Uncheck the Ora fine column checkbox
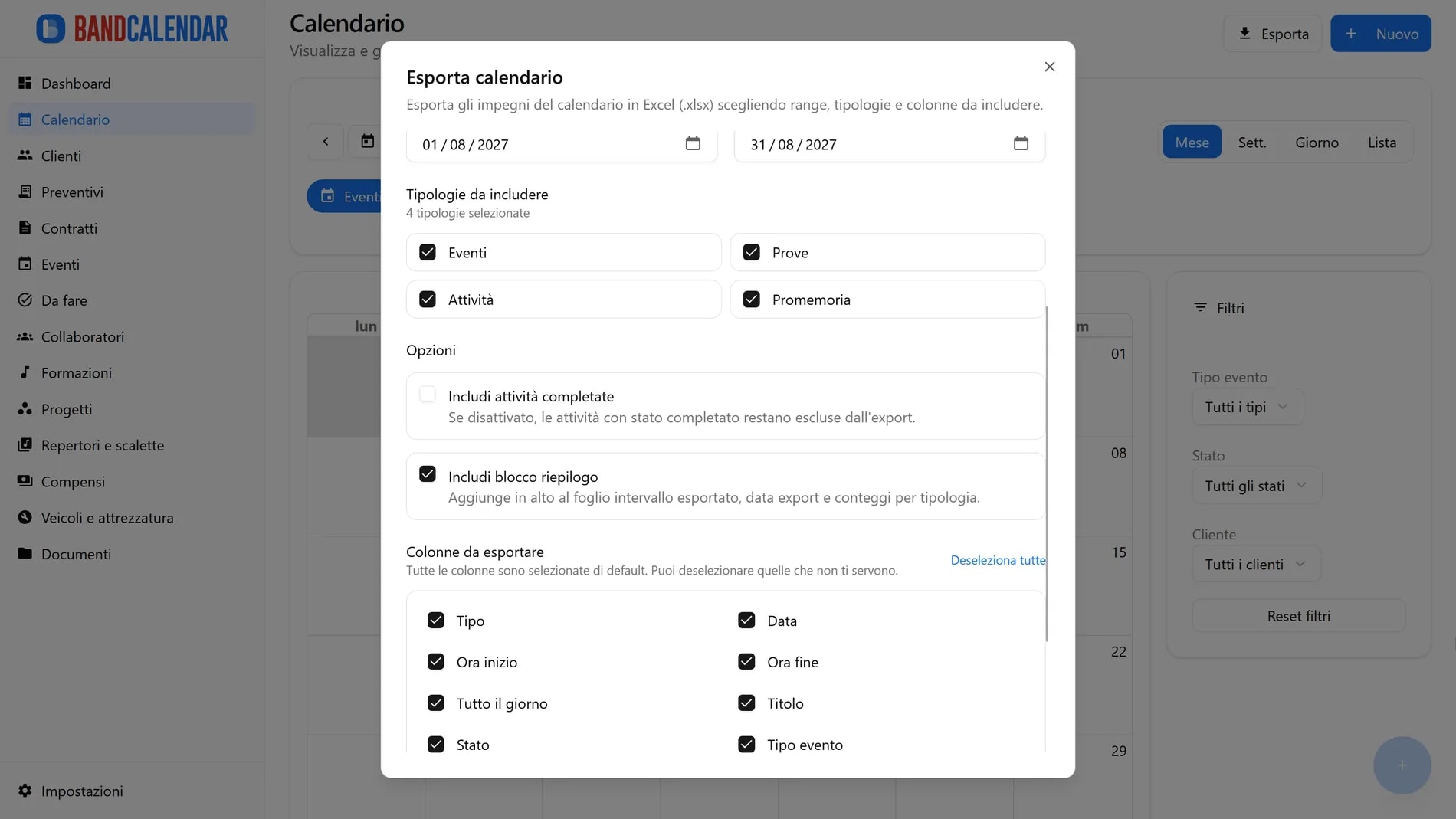 pyautogui.click(x=746, y=661)
